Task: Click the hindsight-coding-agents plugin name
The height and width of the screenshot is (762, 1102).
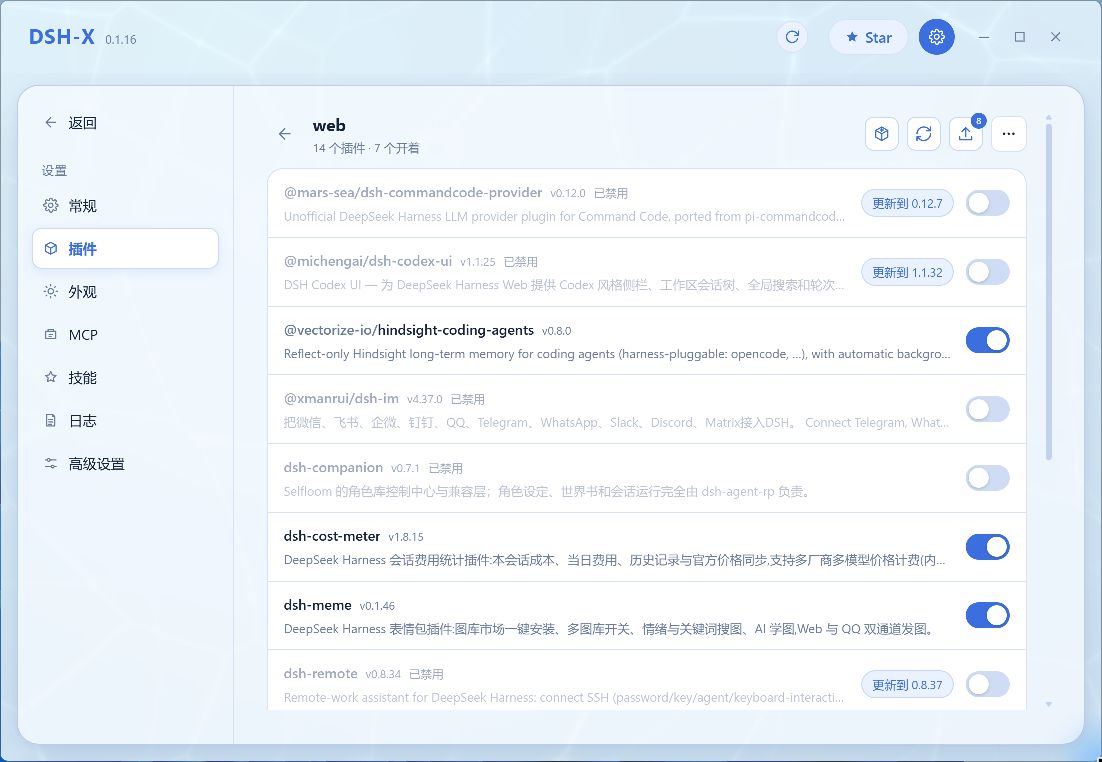Action: click(x=408, y=330)
